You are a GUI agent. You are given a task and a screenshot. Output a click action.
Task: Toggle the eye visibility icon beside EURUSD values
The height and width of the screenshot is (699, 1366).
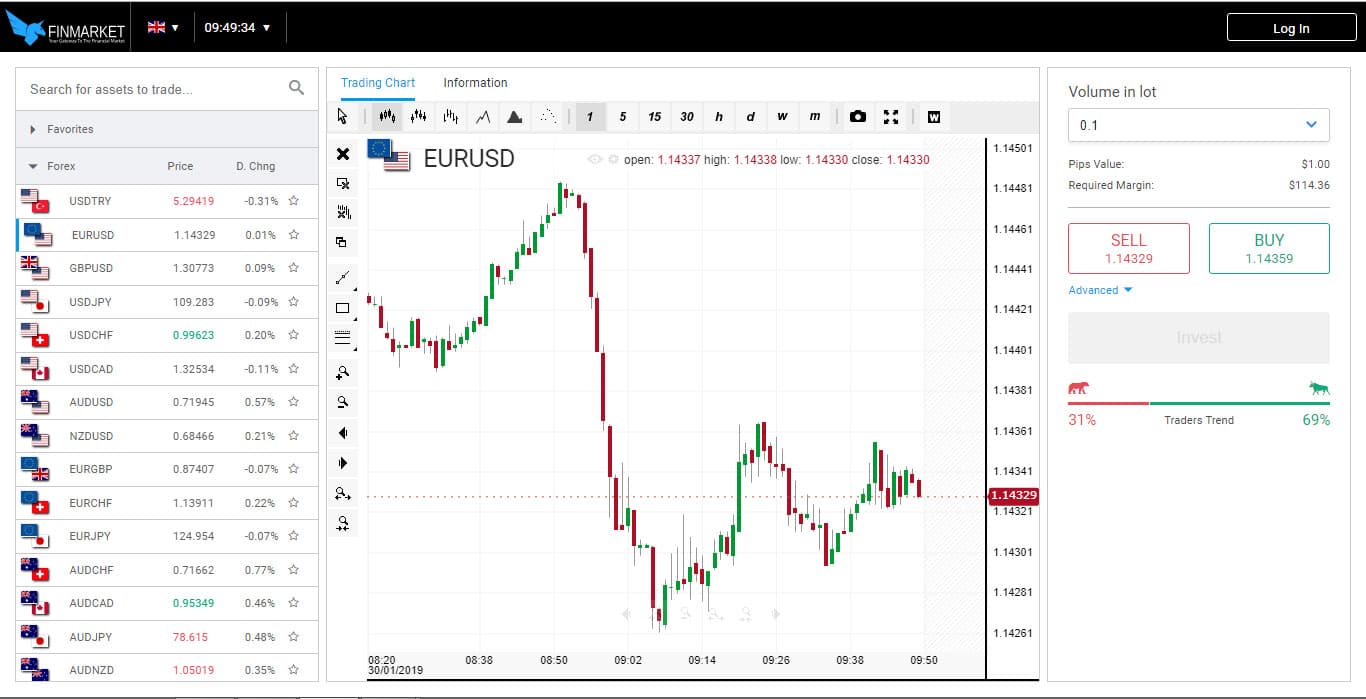tap(595, 160)
